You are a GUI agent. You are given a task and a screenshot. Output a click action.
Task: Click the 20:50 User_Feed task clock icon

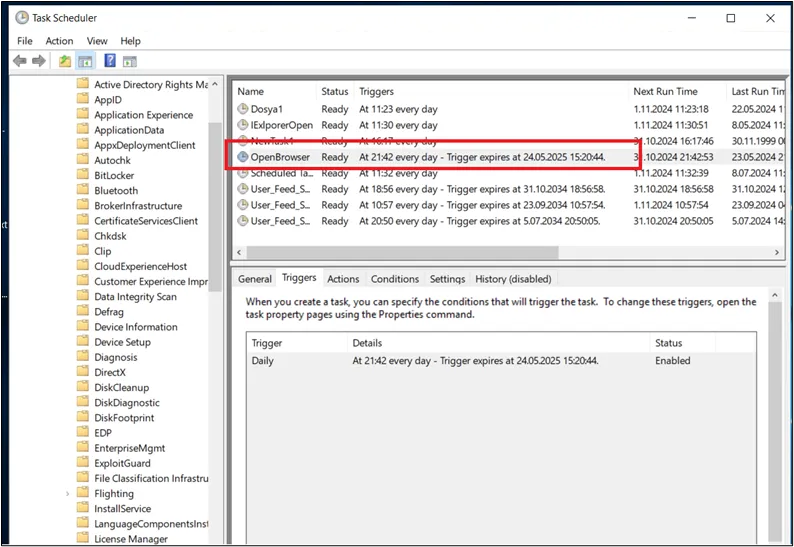(x=243, y=221)
